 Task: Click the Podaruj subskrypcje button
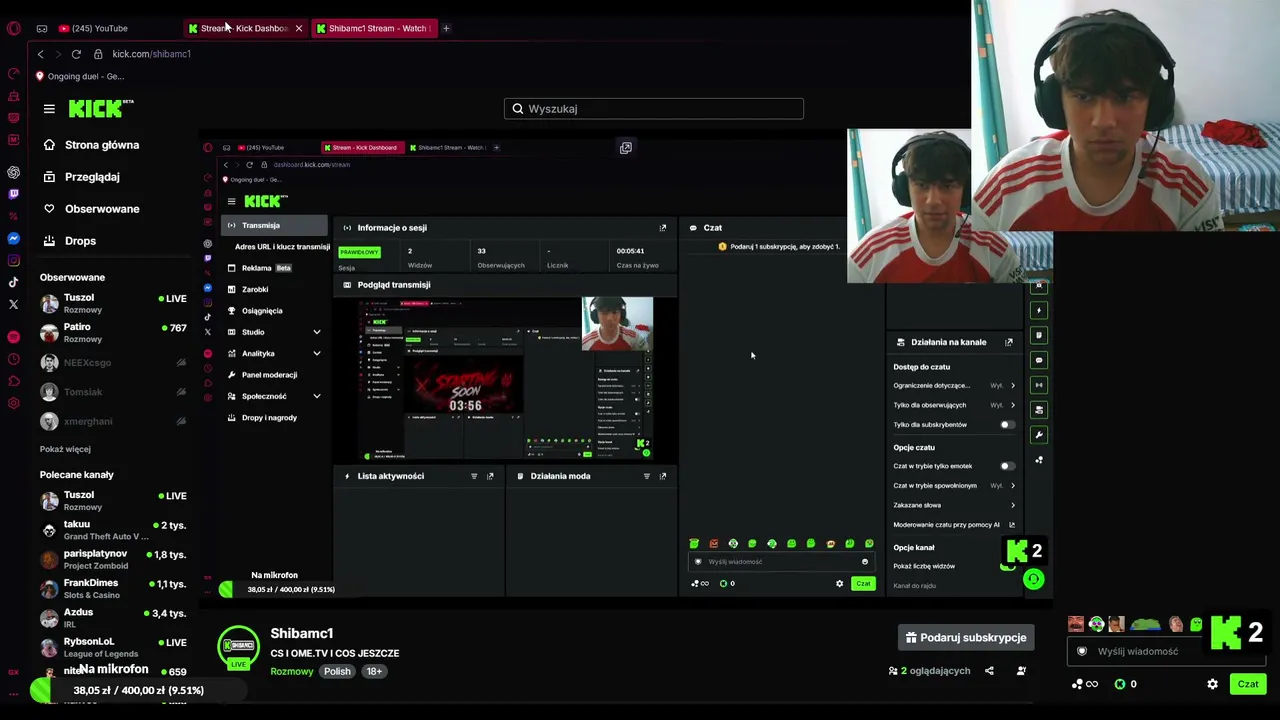tap(966, 637)
